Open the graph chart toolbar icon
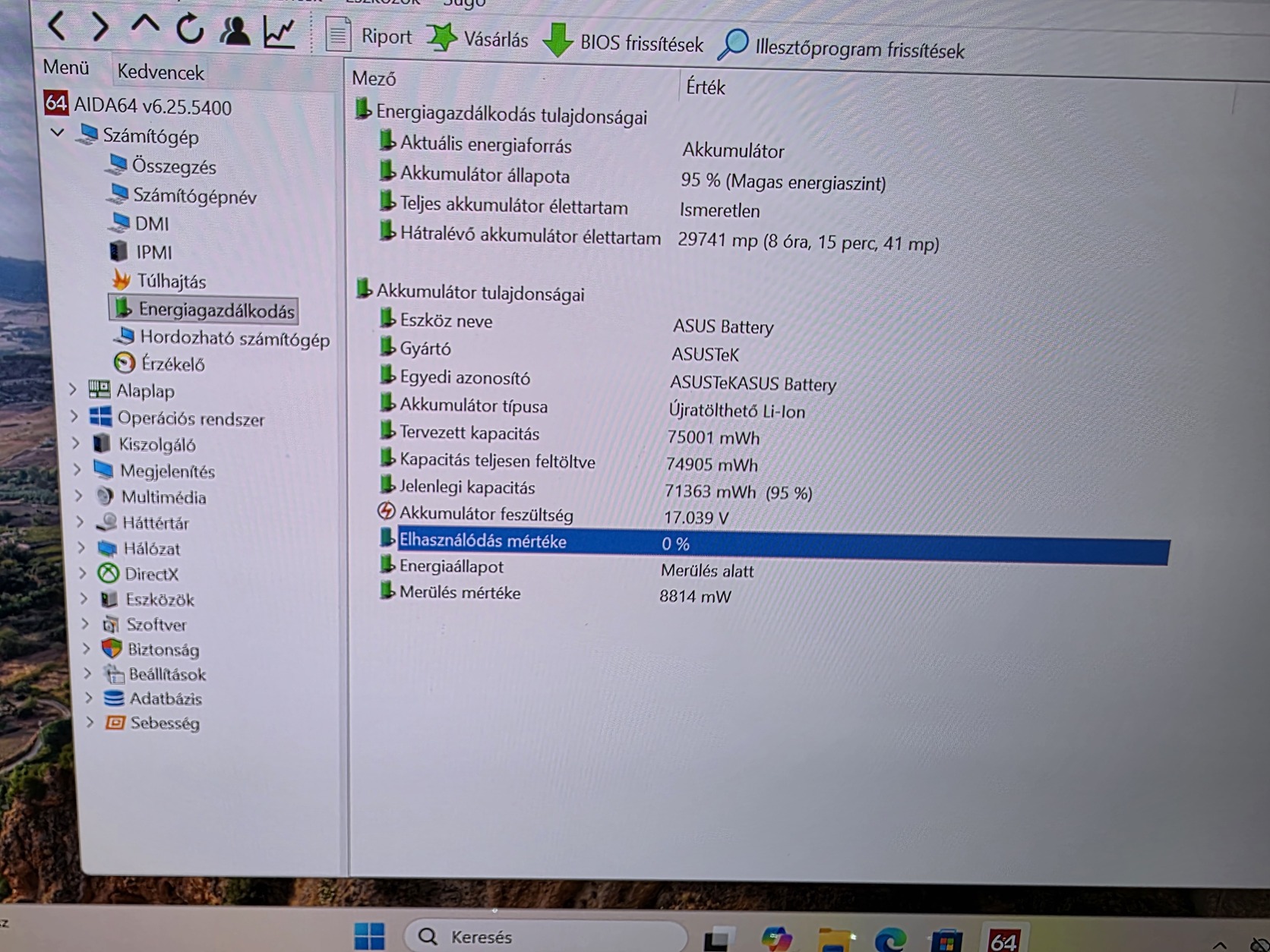 click(x=280, y=32)
